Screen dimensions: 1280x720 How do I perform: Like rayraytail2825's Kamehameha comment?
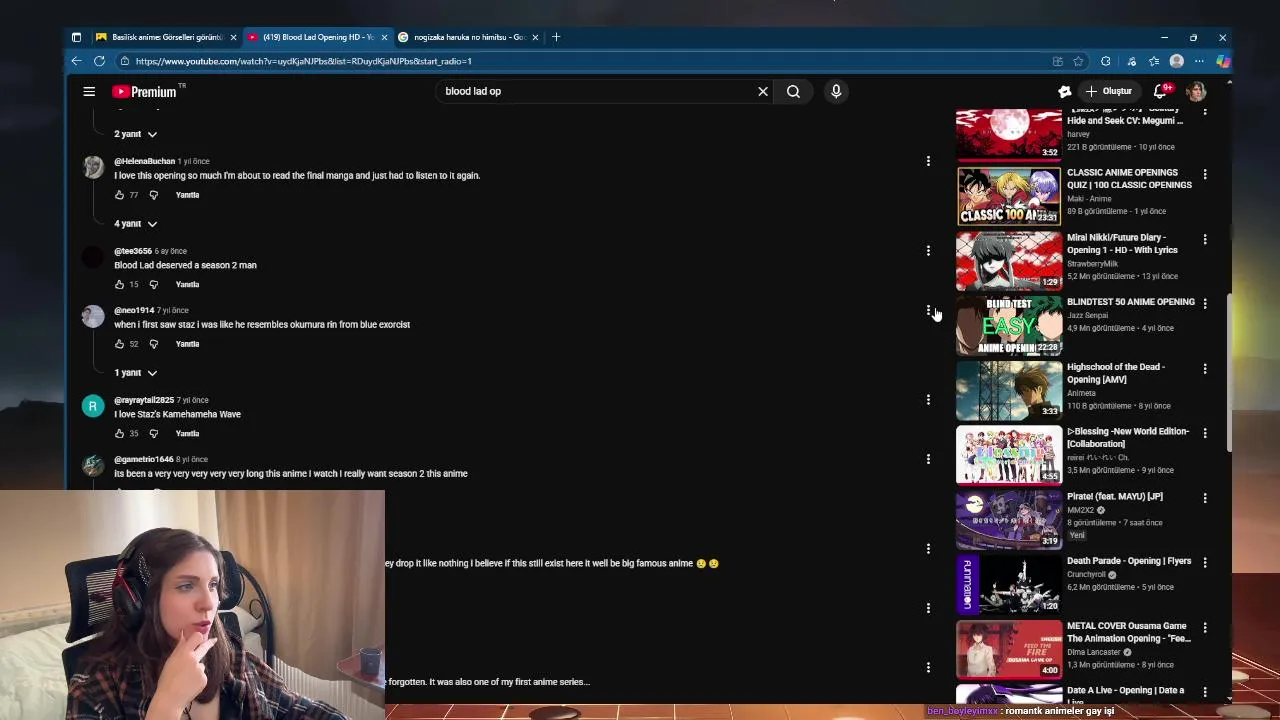pyautogui.click(x=119, y=433)
